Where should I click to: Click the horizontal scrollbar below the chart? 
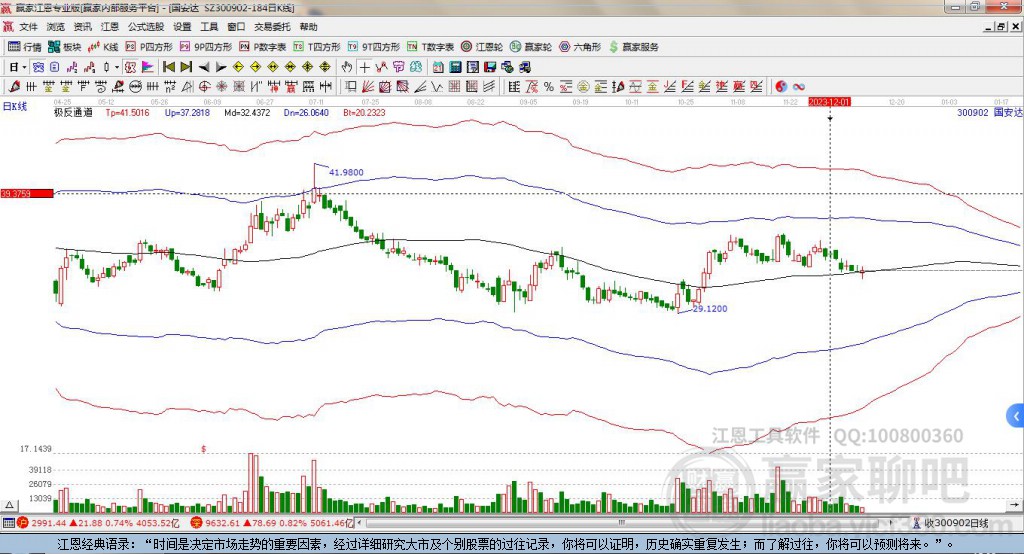click(600, 523)
